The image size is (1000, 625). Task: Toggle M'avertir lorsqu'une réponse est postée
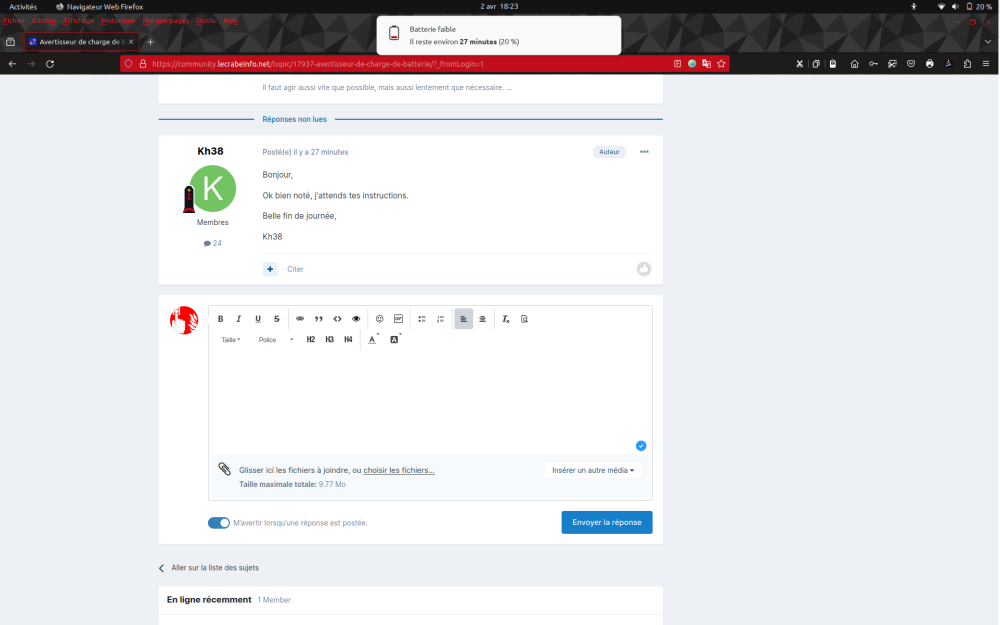[x=219, y=523]
